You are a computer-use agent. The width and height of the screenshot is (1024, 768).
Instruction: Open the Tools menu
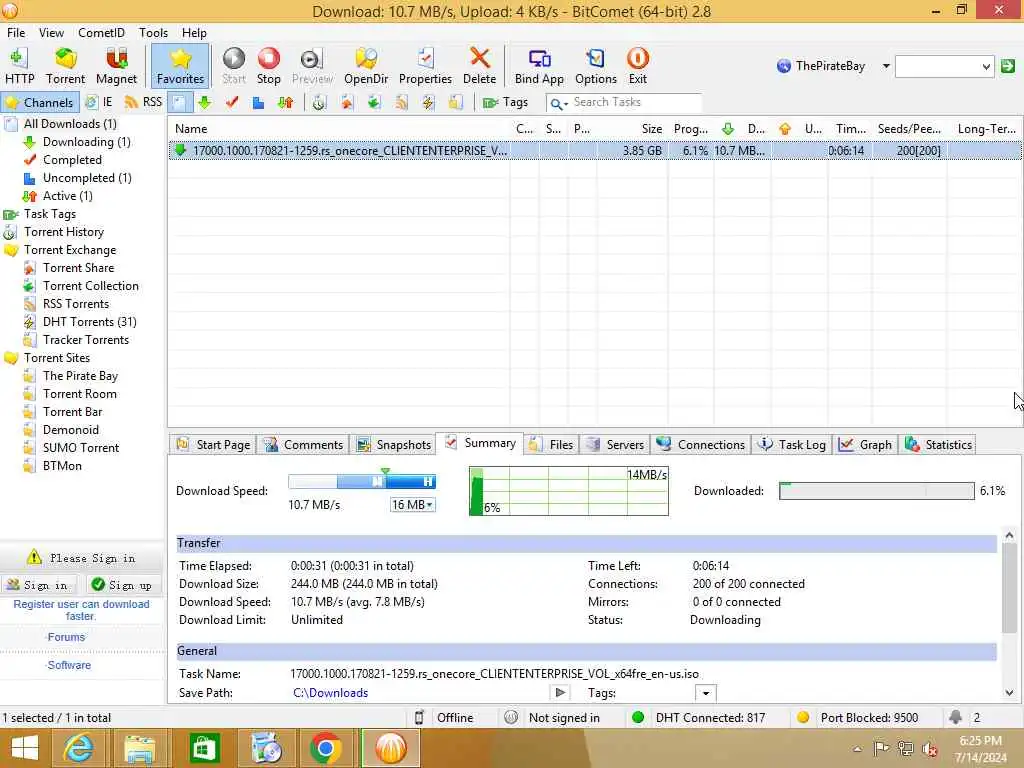click(153, 33)
